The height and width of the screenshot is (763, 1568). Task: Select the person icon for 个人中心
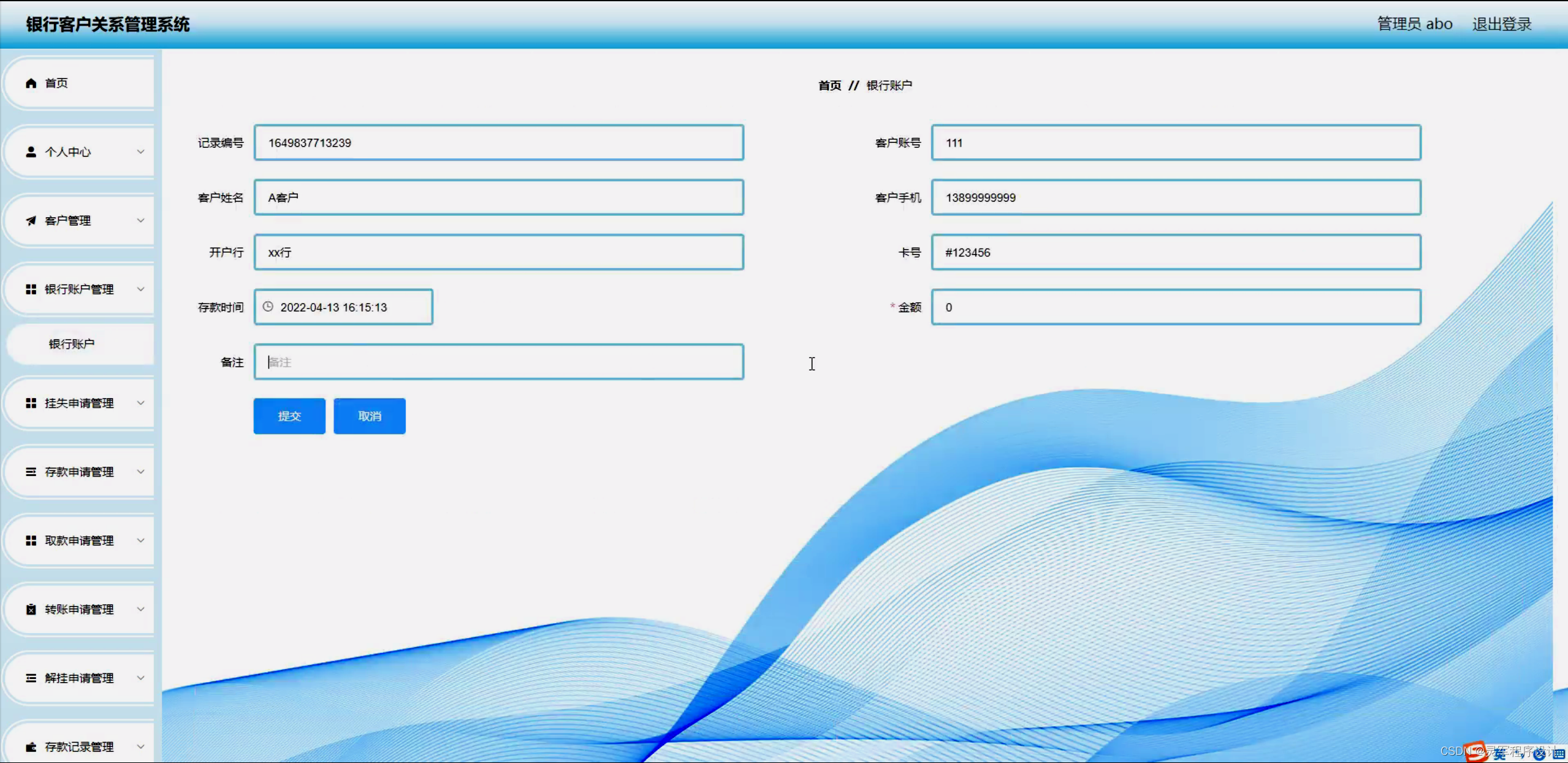pos(31,151)
